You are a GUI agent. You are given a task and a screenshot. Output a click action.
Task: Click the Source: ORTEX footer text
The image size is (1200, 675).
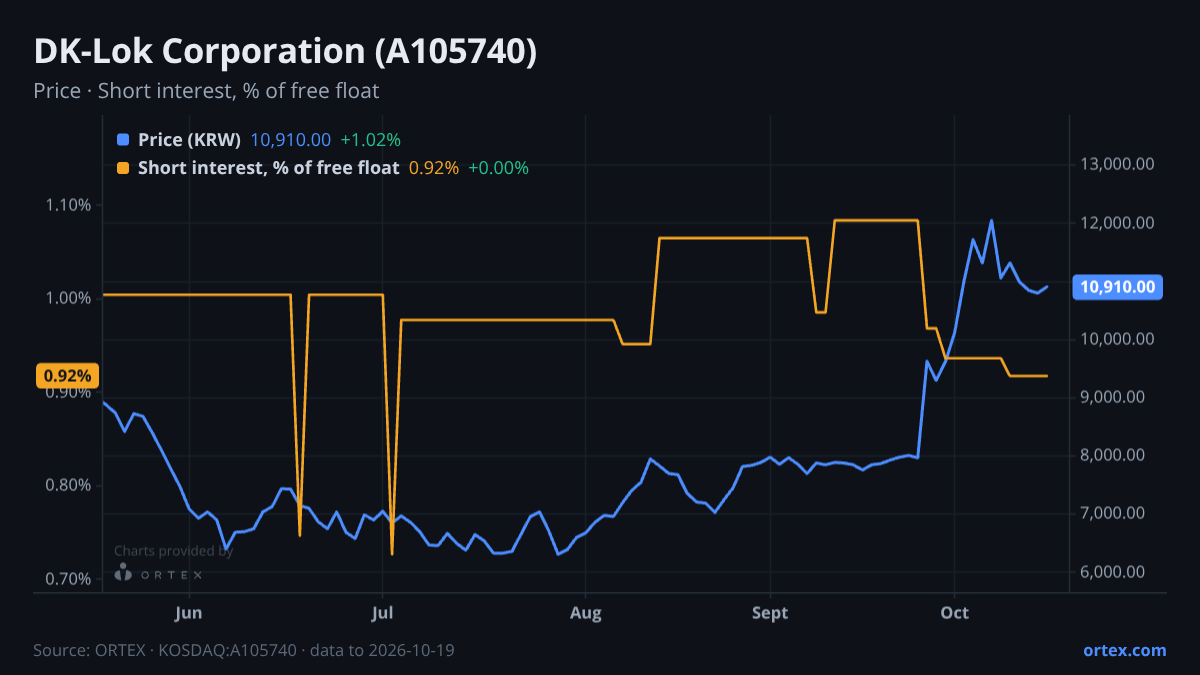(244, 650)
